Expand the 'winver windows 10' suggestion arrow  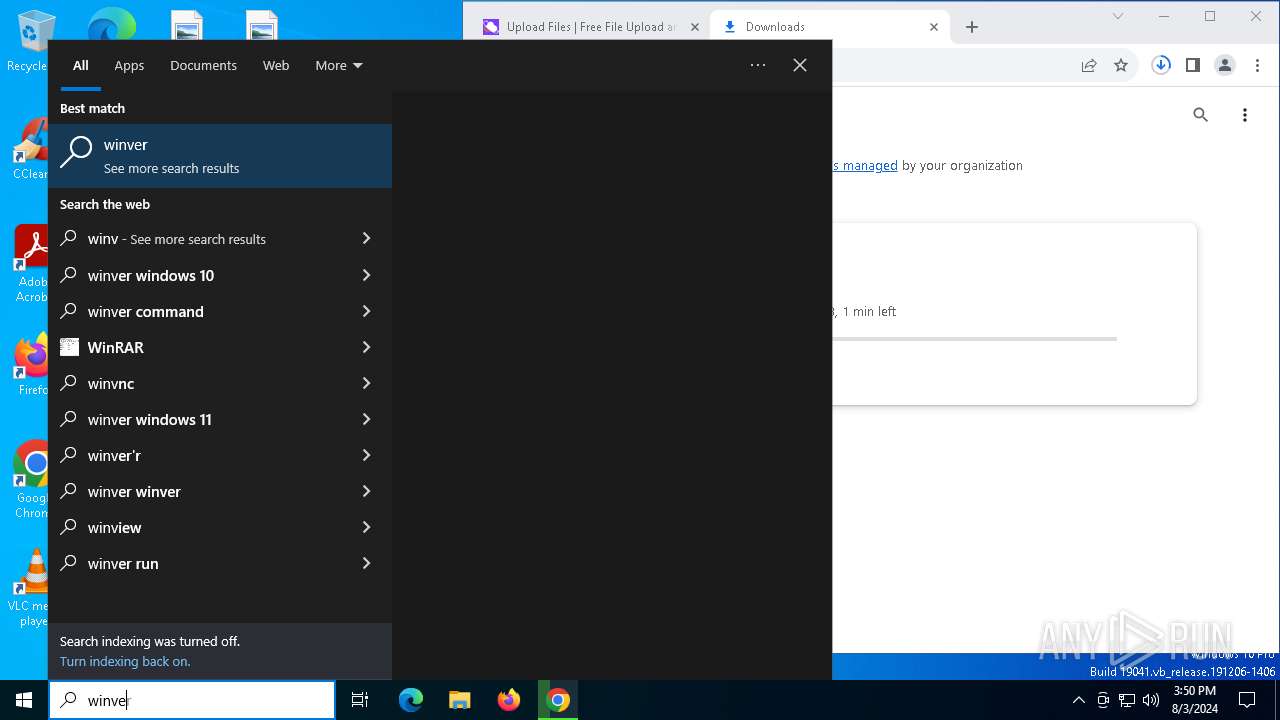click(366, 275)
